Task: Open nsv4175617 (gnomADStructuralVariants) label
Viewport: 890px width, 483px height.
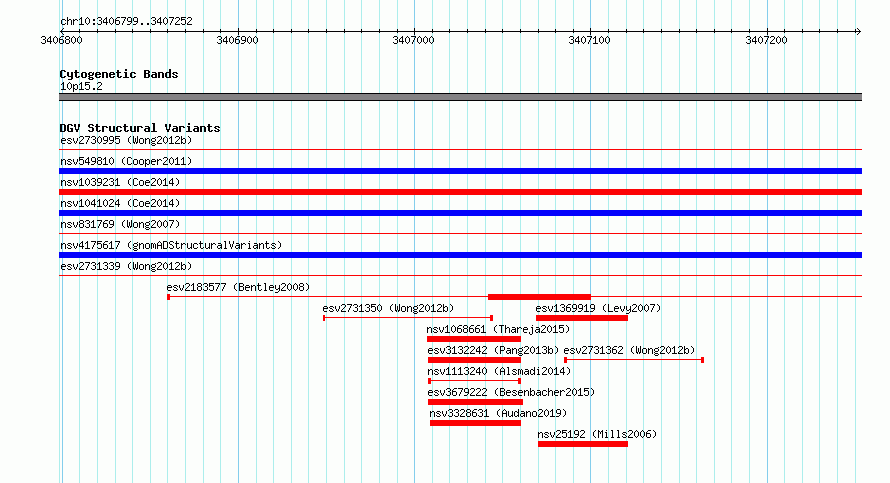Action: [x=171, y=245]
